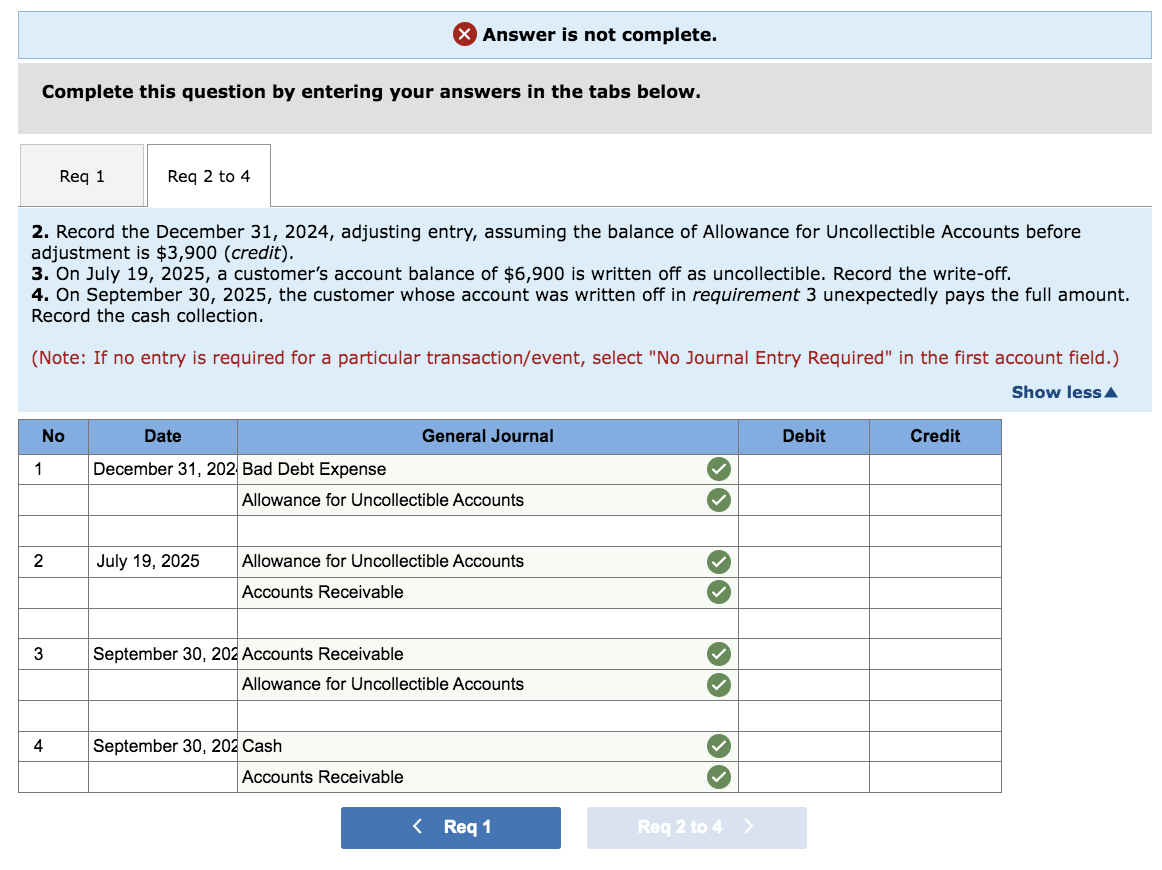Image resolution: width=1162 pixels, height=870 pixels.
Task: Click credit cell for Allowance row in entry 3
Action: pyautogui.click(x=935, y=685)
